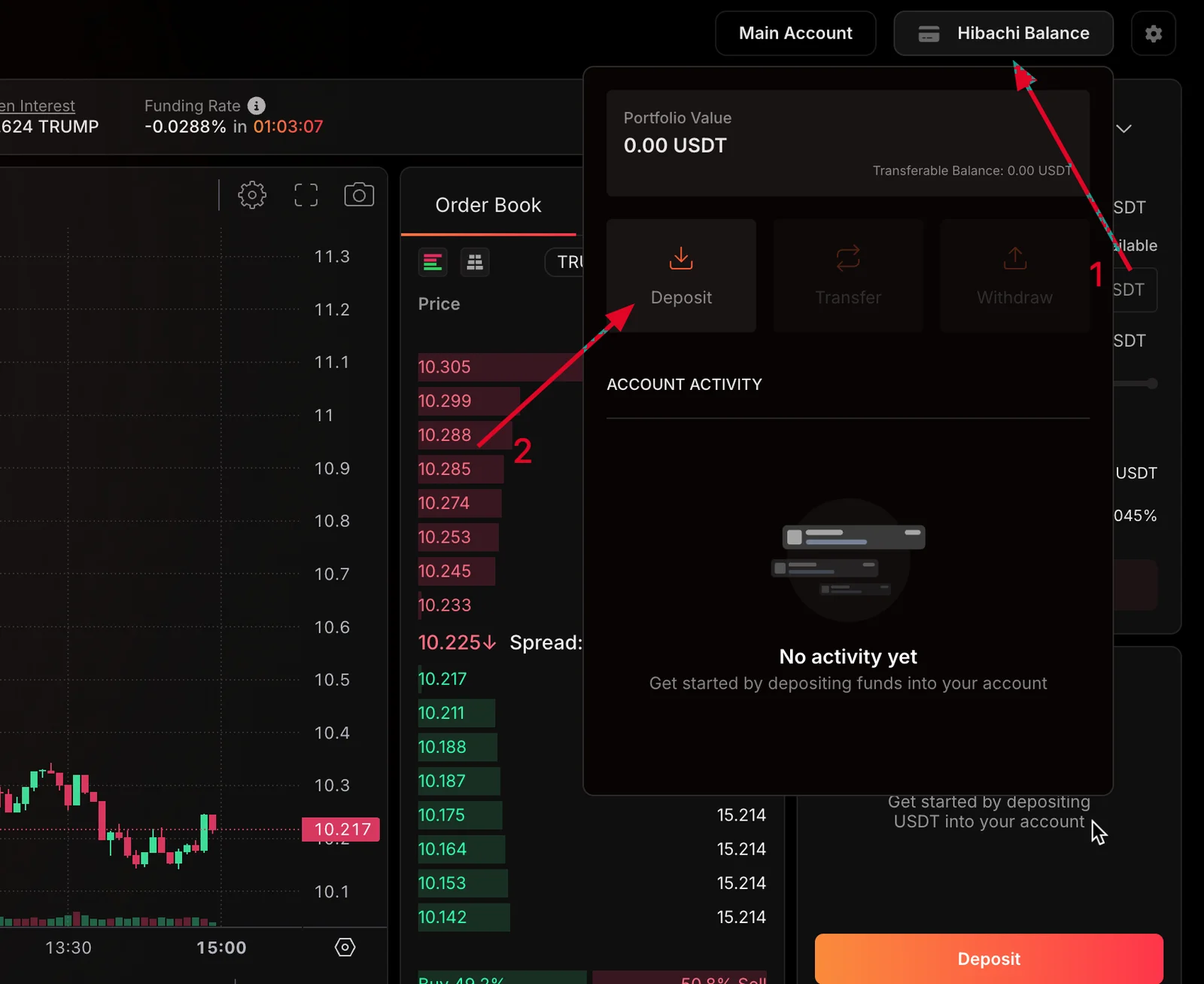The width and height of the screenshot is (1204, 984).
Task: Select bid price 10.142
Action: point(442,917)
